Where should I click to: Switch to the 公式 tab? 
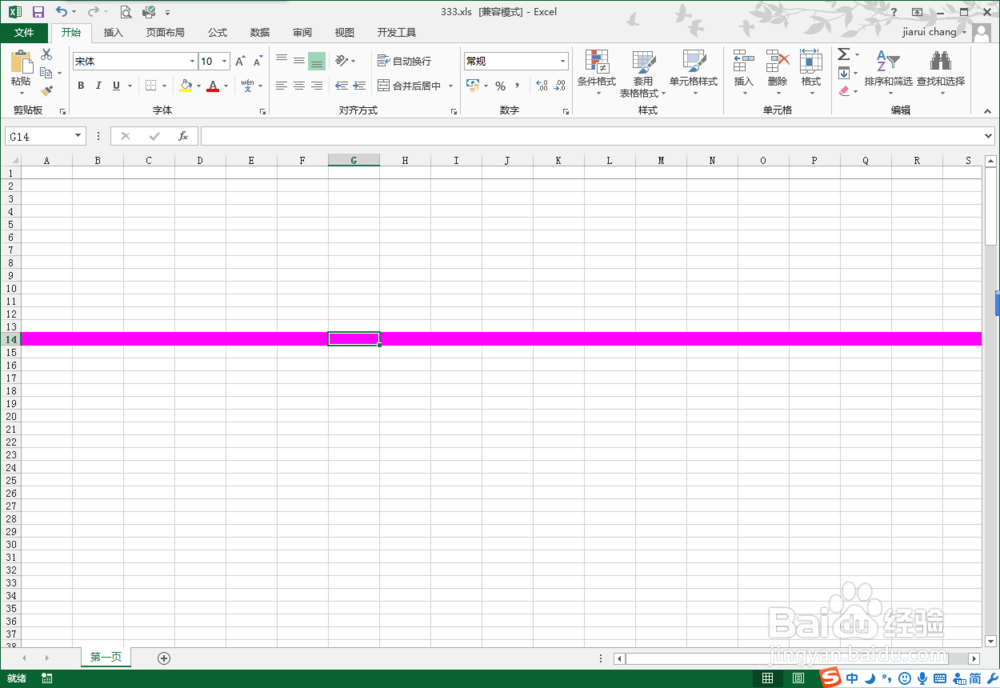pos(217,33)
